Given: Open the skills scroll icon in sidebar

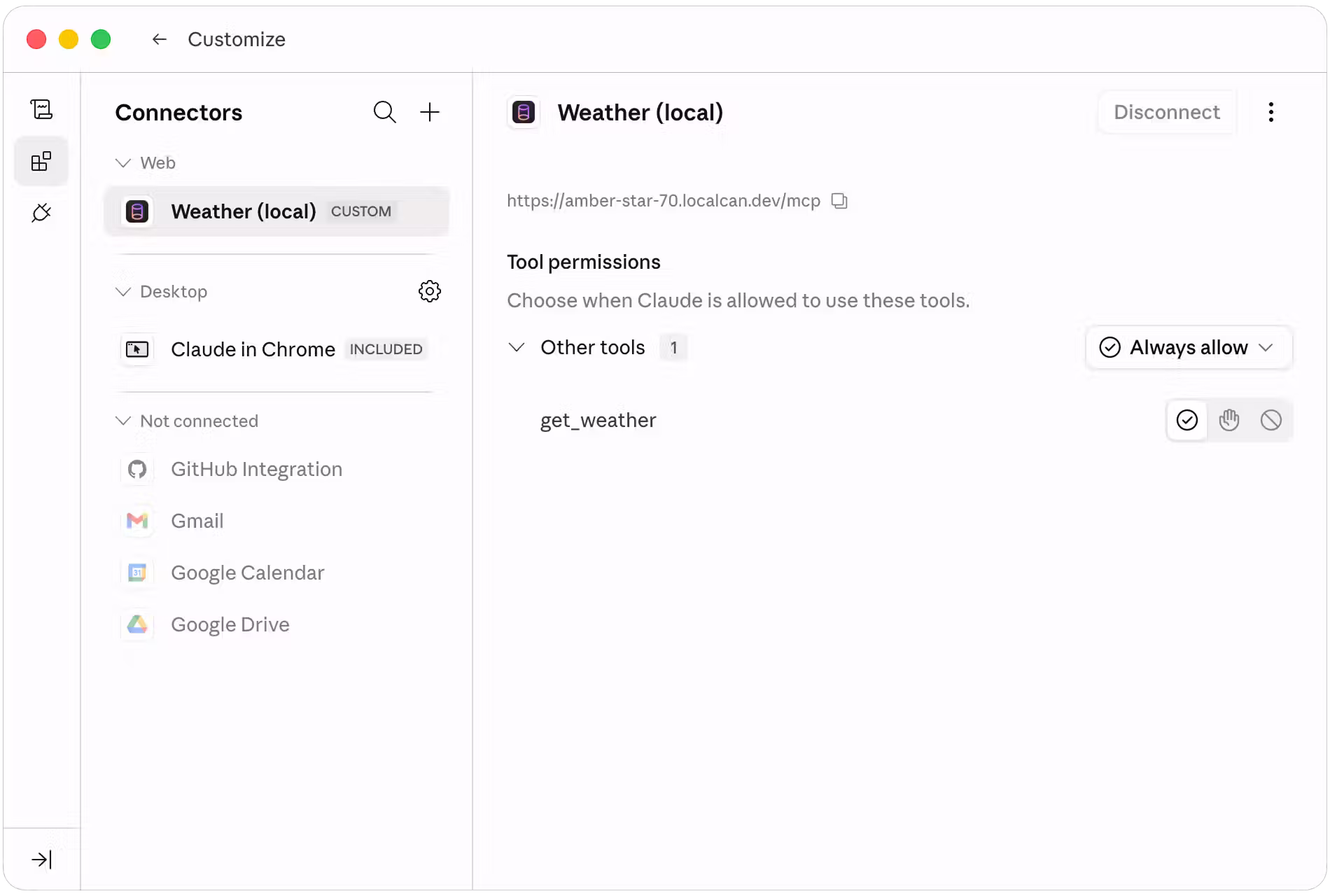Looking at the screenshot, I should click(41, 109).
